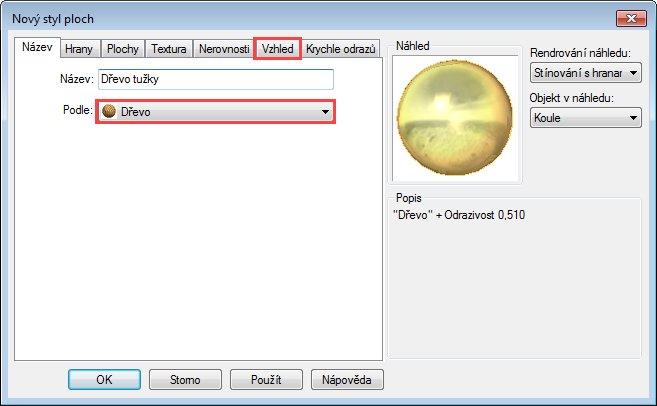Open the Objekt v náhledu dropdown

click(x=585, y=118)
